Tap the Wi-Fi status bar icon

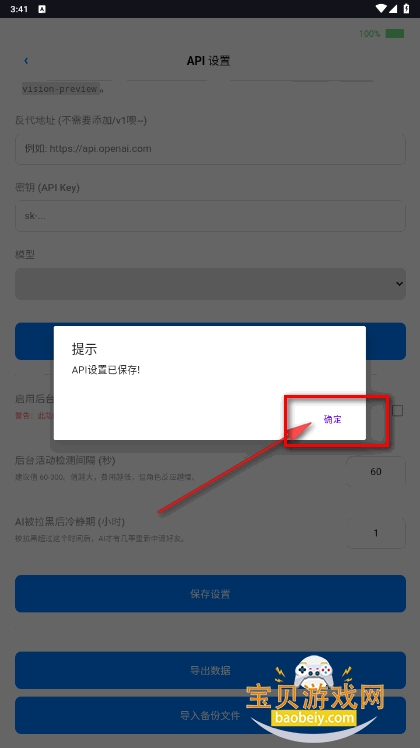point(381,9)
